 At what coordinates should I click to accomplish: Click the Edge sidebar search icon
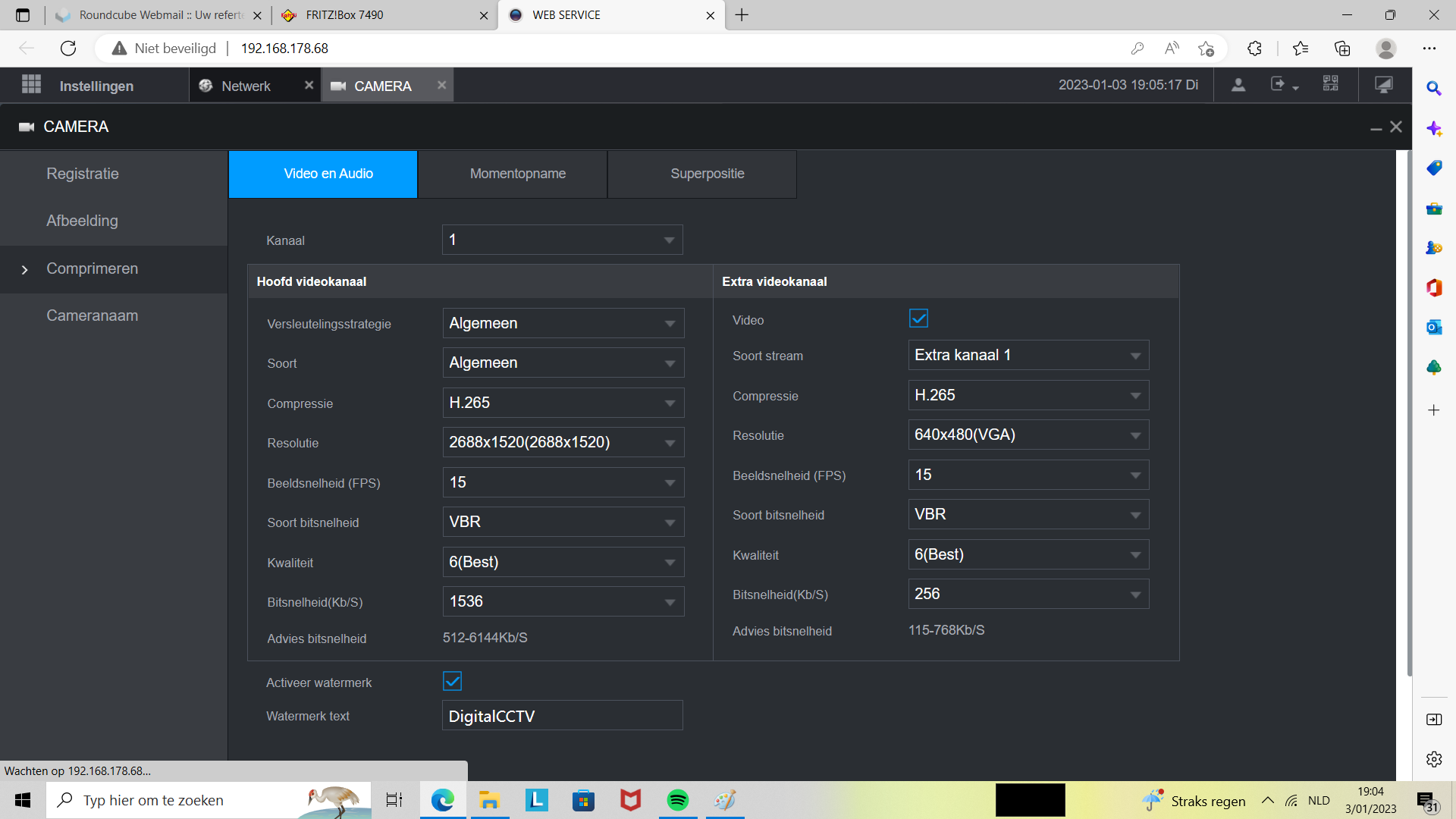[1433, 89]
